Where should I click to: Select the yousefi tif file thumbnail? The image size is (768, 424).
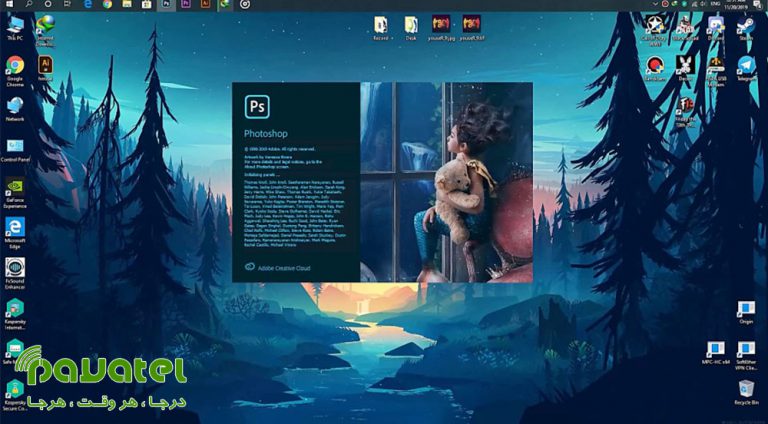coord(472,27)
